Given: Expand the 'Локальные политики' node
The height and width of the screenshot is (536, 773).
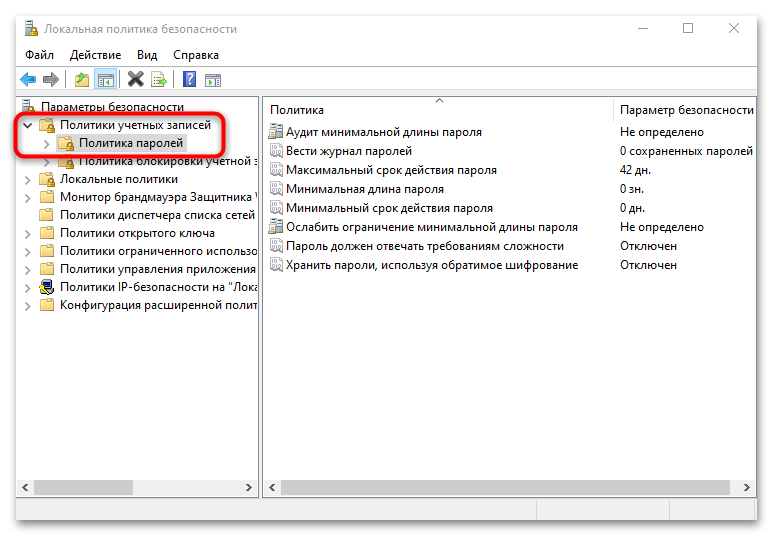Looking at the screenshot, I should [x=28, y=180].
